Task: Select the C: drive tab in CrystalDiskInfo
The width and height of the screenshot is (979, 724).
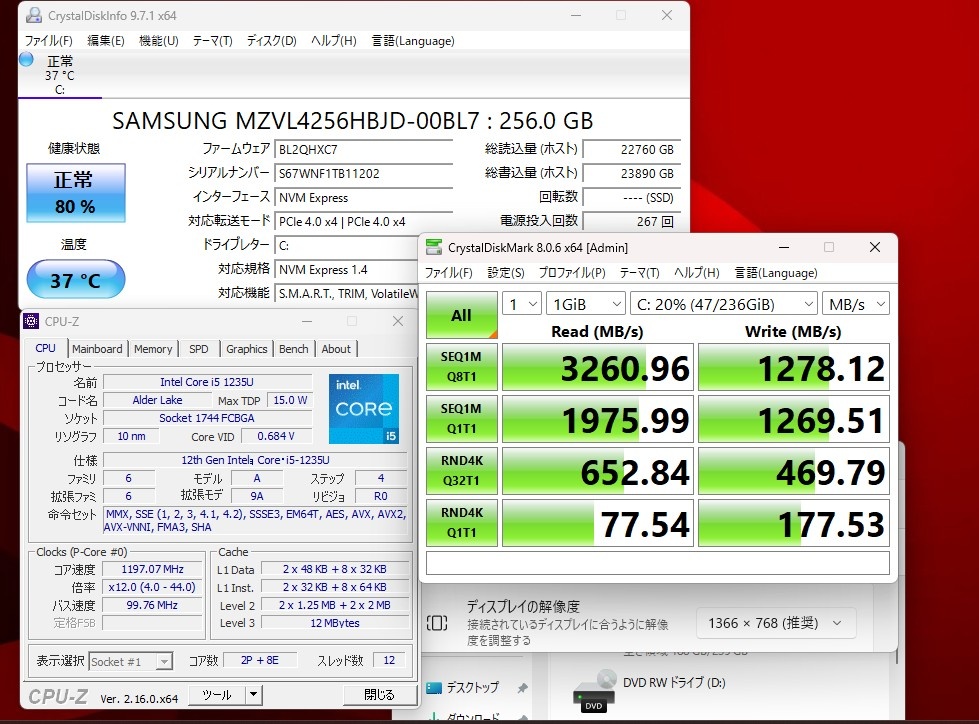Action: click(x=59, y=75)
